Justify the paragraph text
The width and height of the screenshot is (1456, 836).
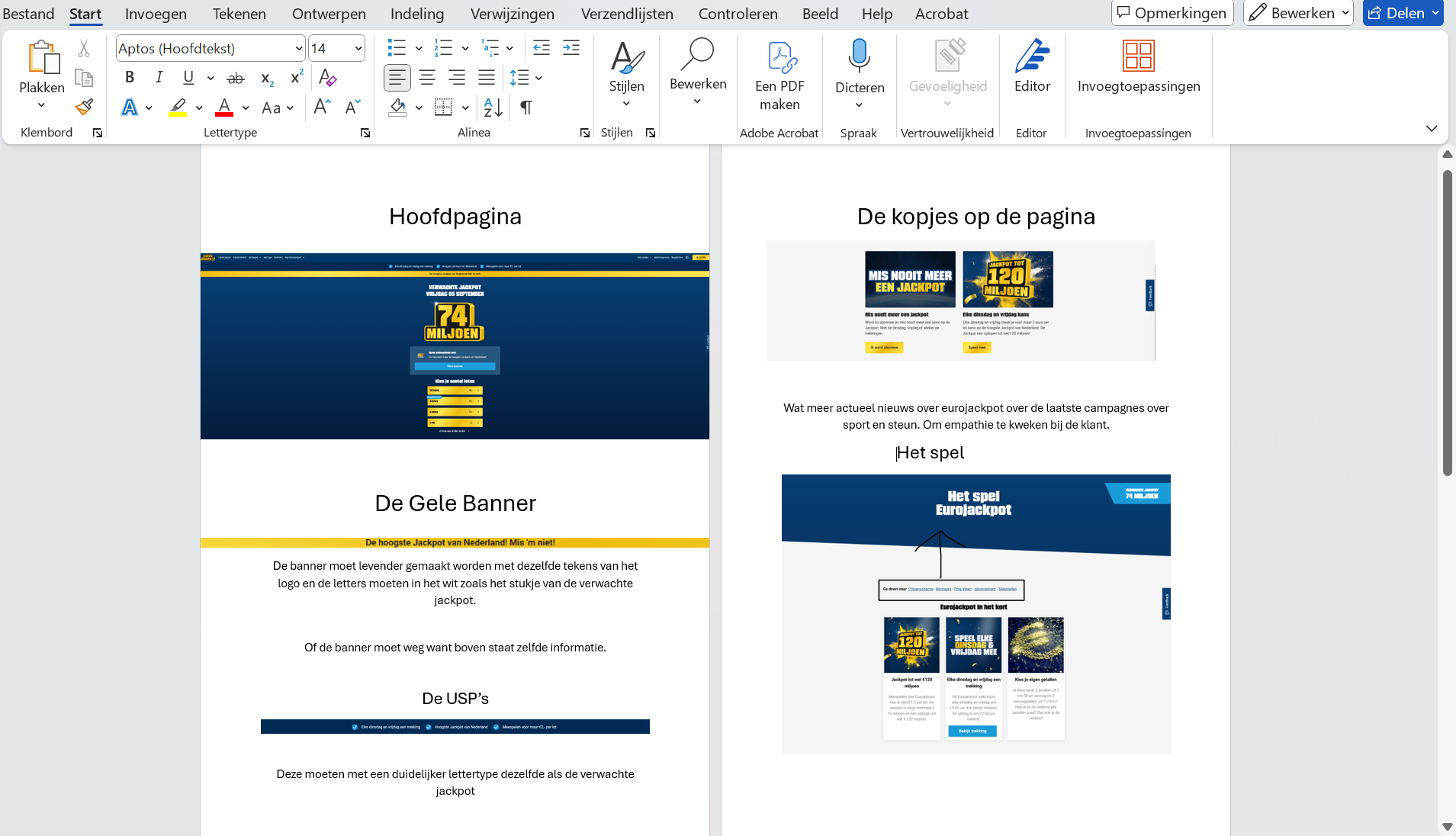487,78
